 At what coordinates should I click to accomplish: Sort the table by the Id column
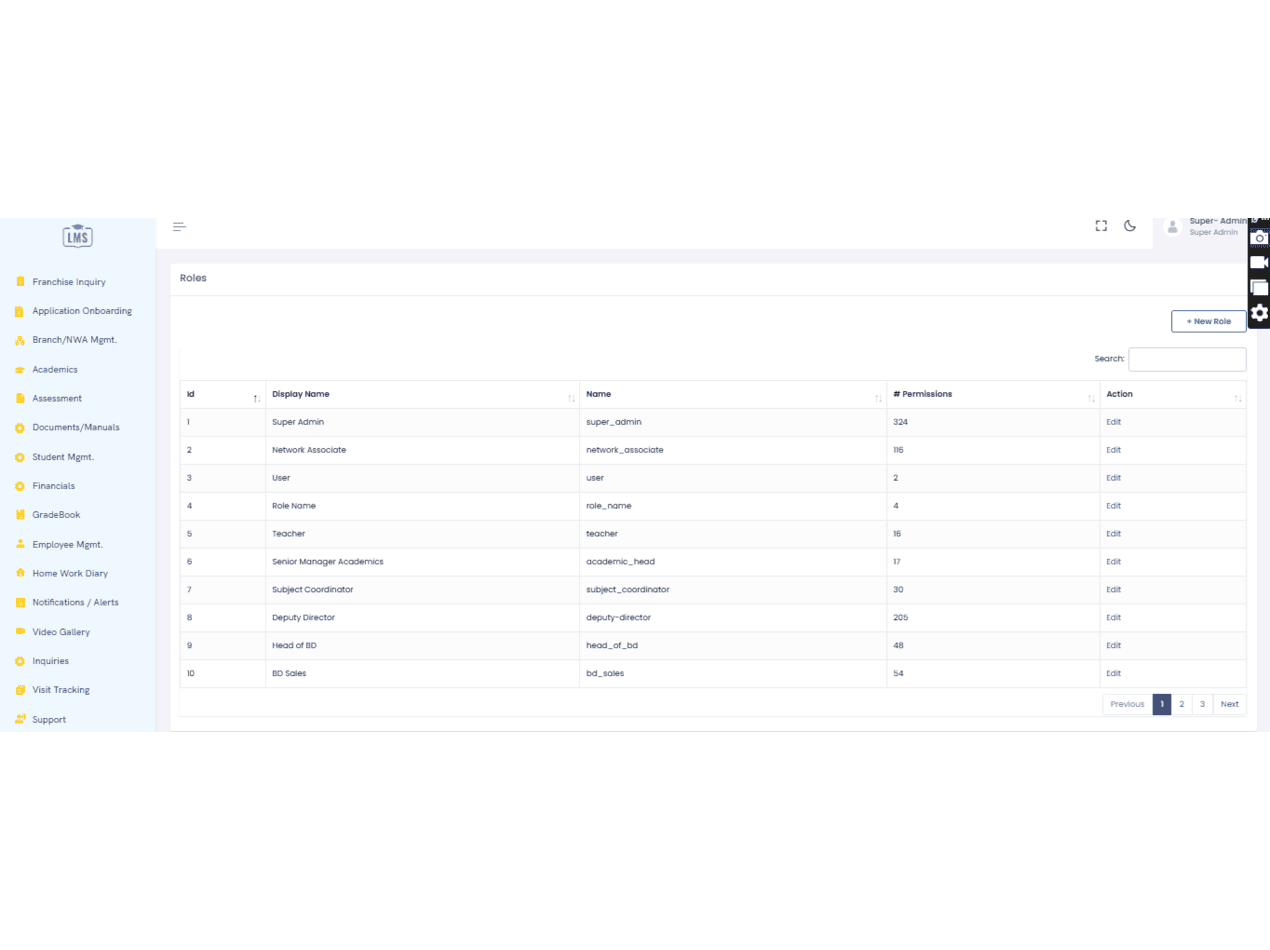point(222,394)
